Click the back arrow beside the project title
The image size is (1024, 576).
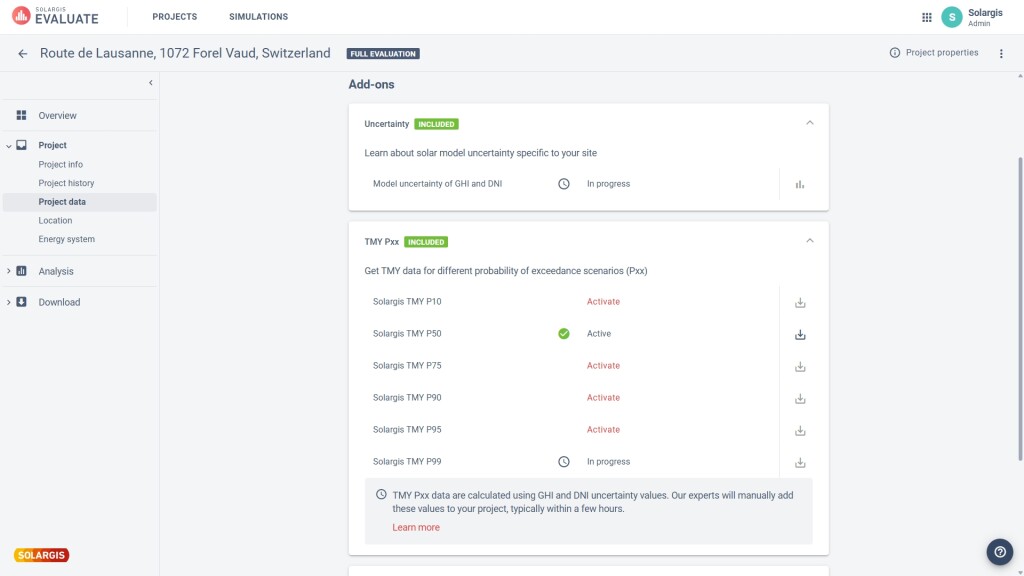(21, 53)
